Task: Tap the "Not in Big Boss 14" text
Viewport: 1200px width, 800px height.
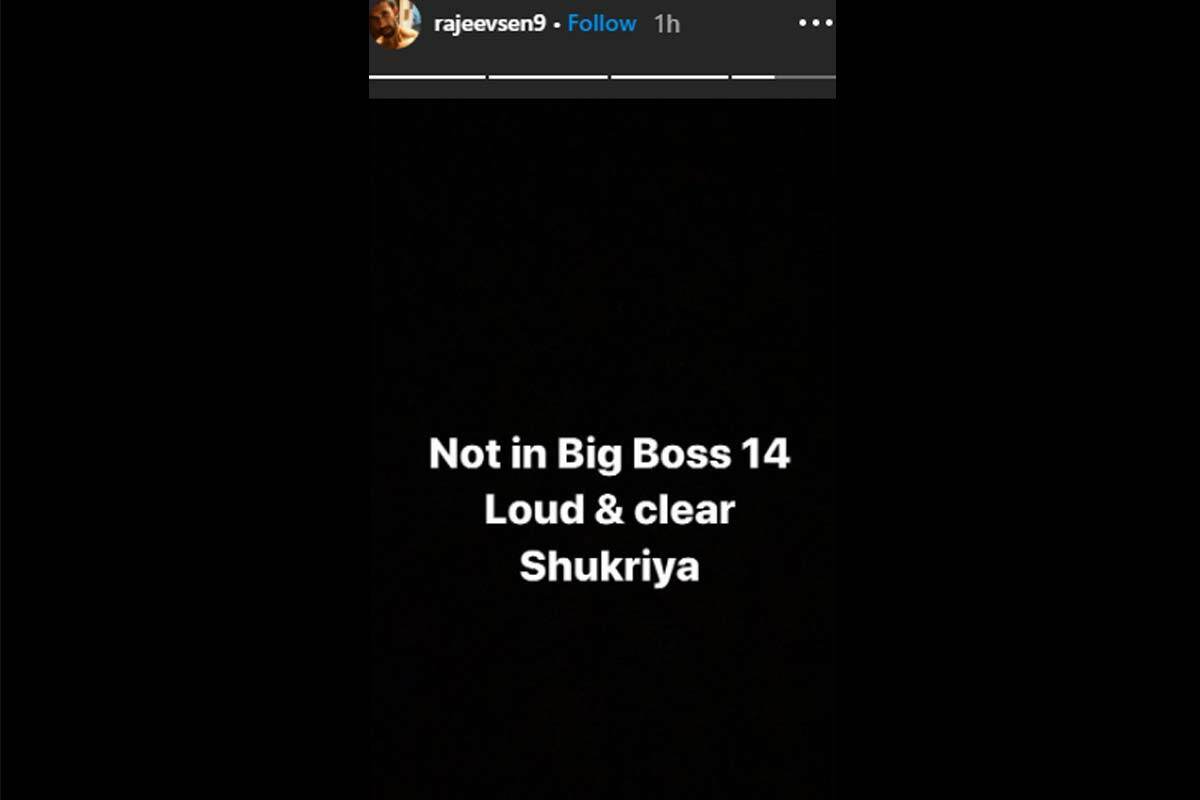Action: [610, 455]
